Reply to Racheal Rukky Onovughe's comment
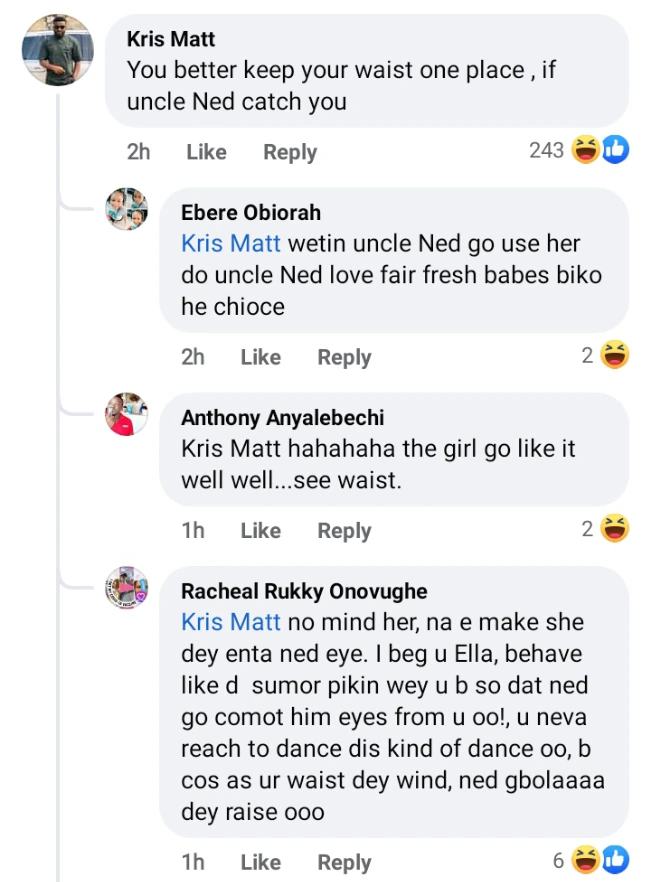This screenshot has width=651, height=882. coord(344,861)
